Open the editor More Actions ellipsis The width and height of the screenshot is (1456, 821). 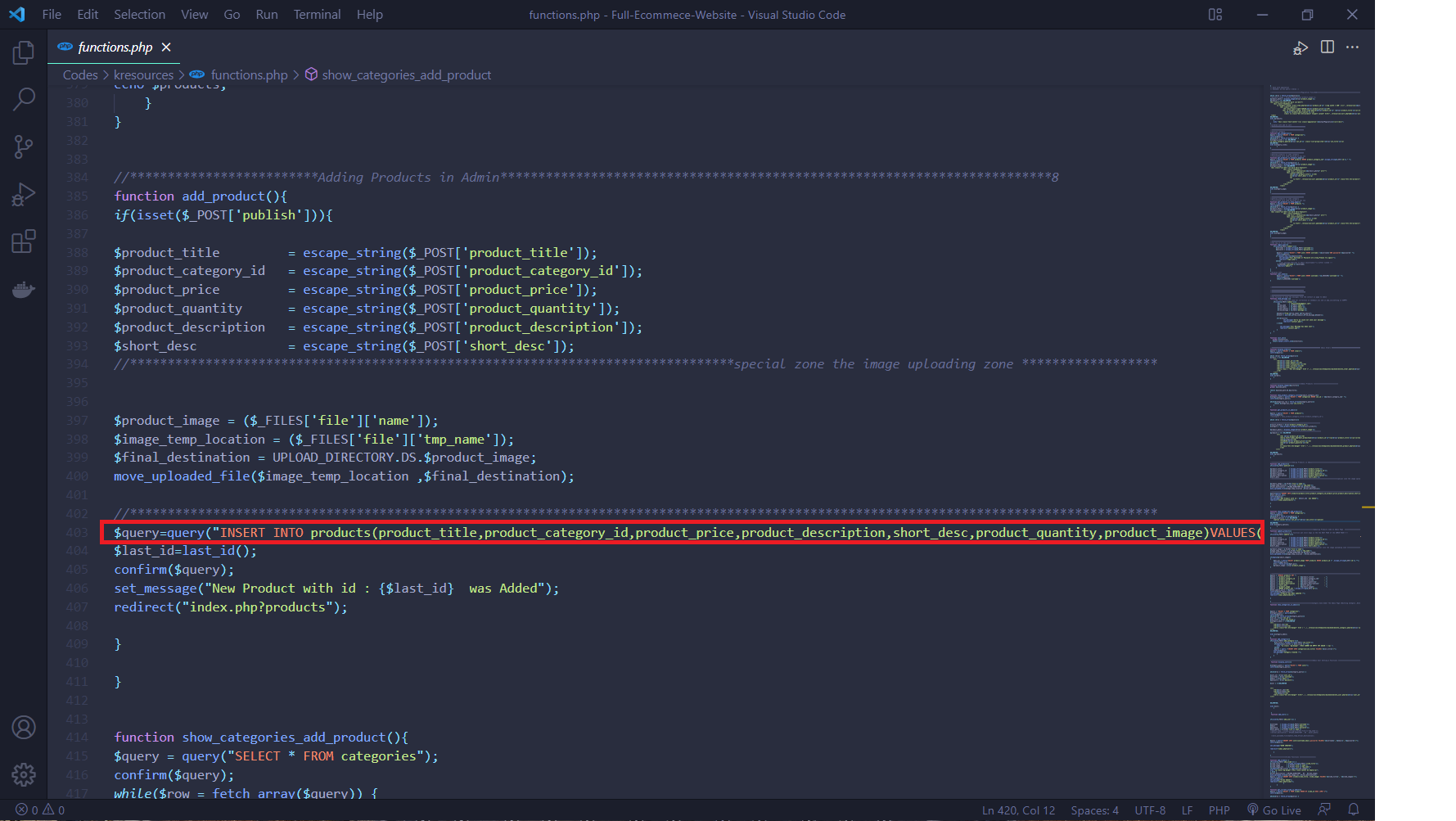tap(1352, 47)
